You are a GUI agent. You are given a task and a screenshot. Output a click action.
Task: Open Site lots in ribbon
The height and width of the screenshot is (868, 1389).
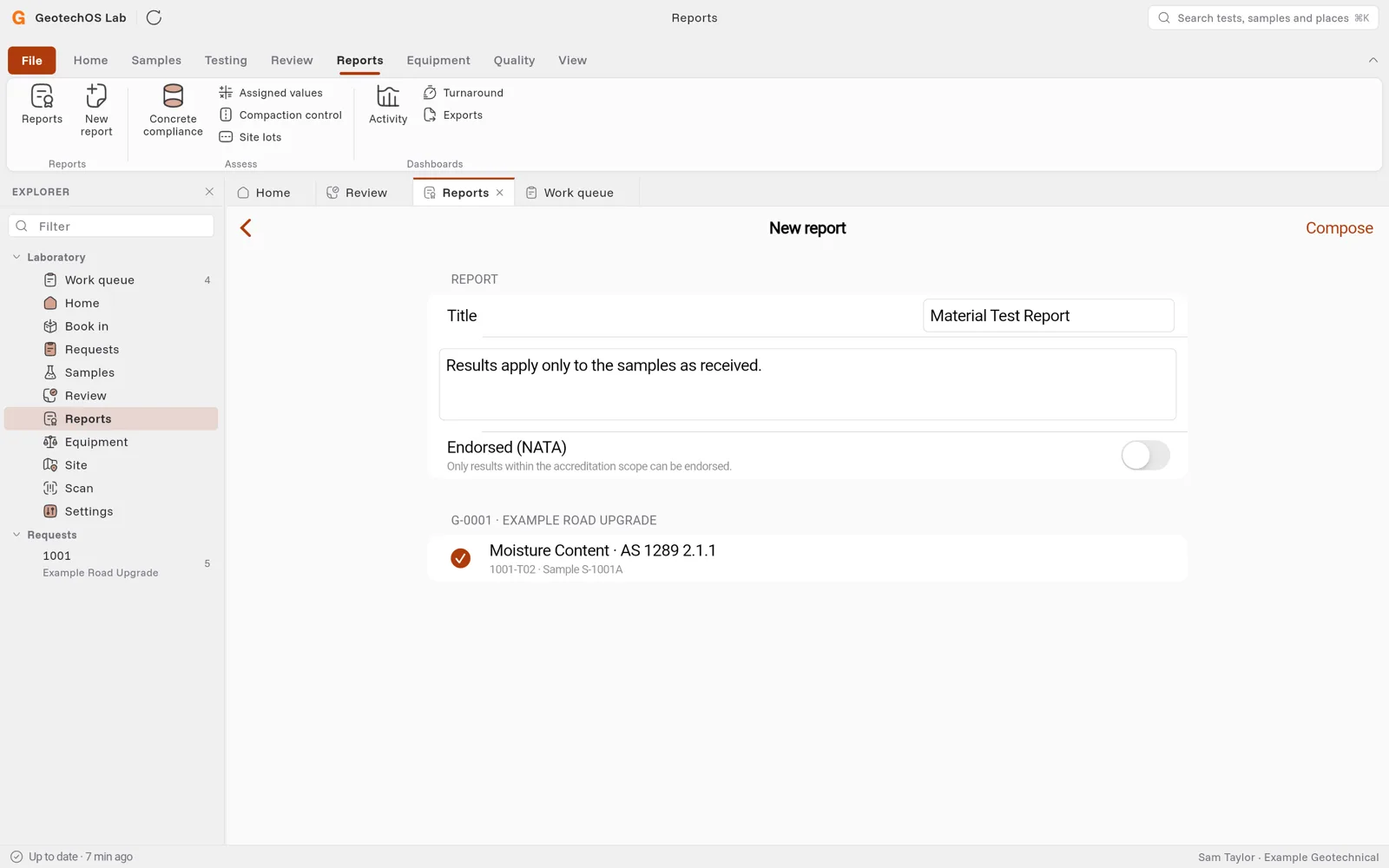250,137
